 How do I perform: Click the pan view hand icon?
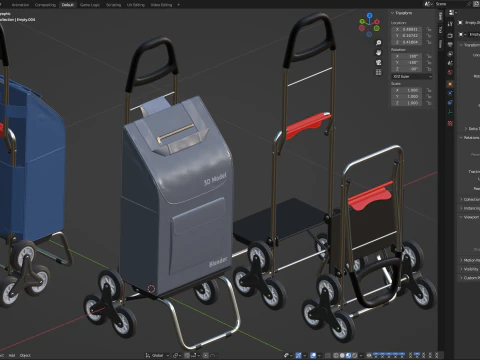[x=378, y=53]
